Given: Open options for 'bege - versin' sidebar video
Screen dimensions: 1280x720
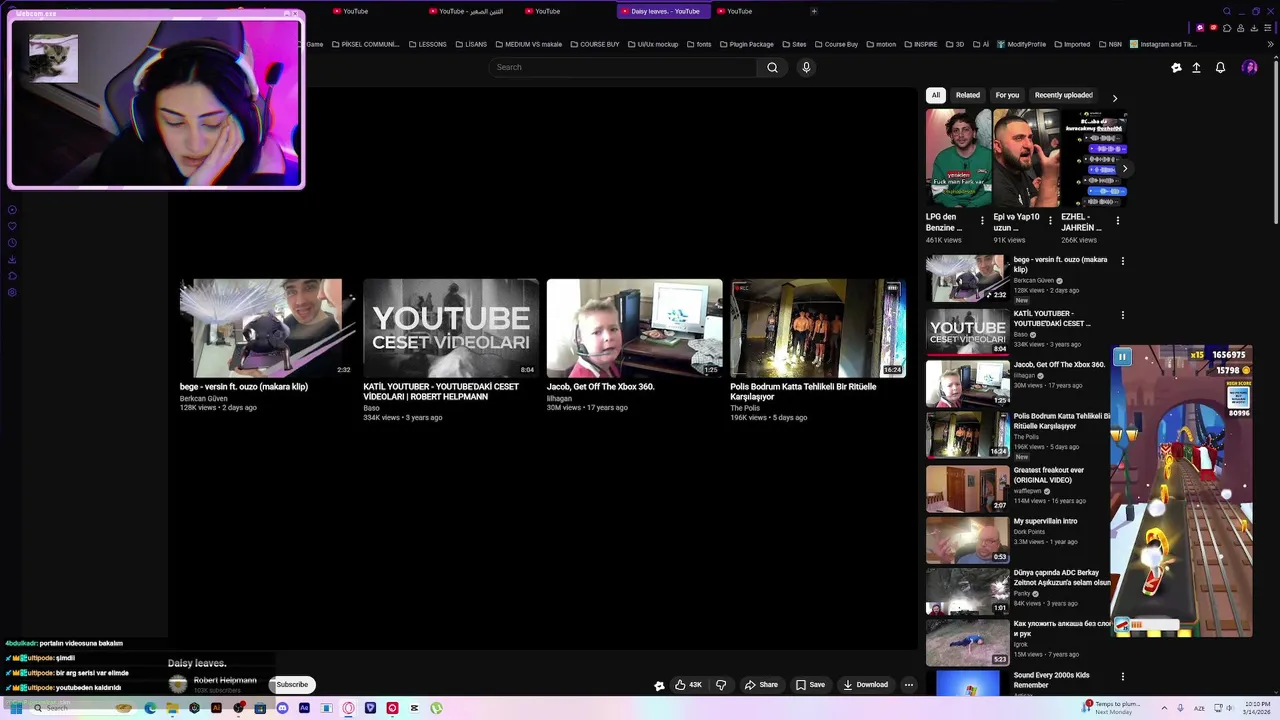Looking at the screenshot, I should tap(1122, 261).
